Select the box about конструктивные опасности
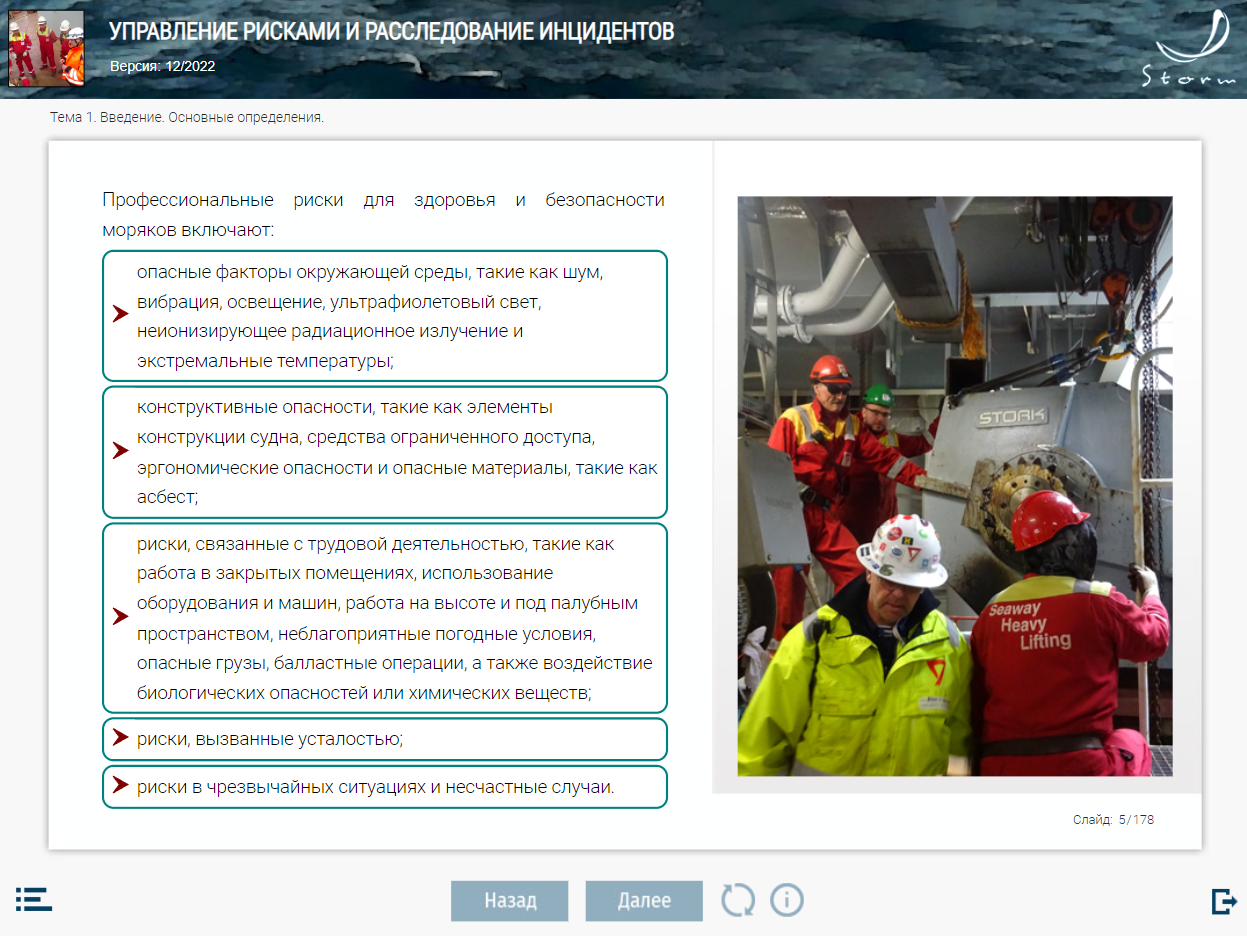The height and width of the screenshot is (936, 1247). pyautogui.click(x=385, y=452)
